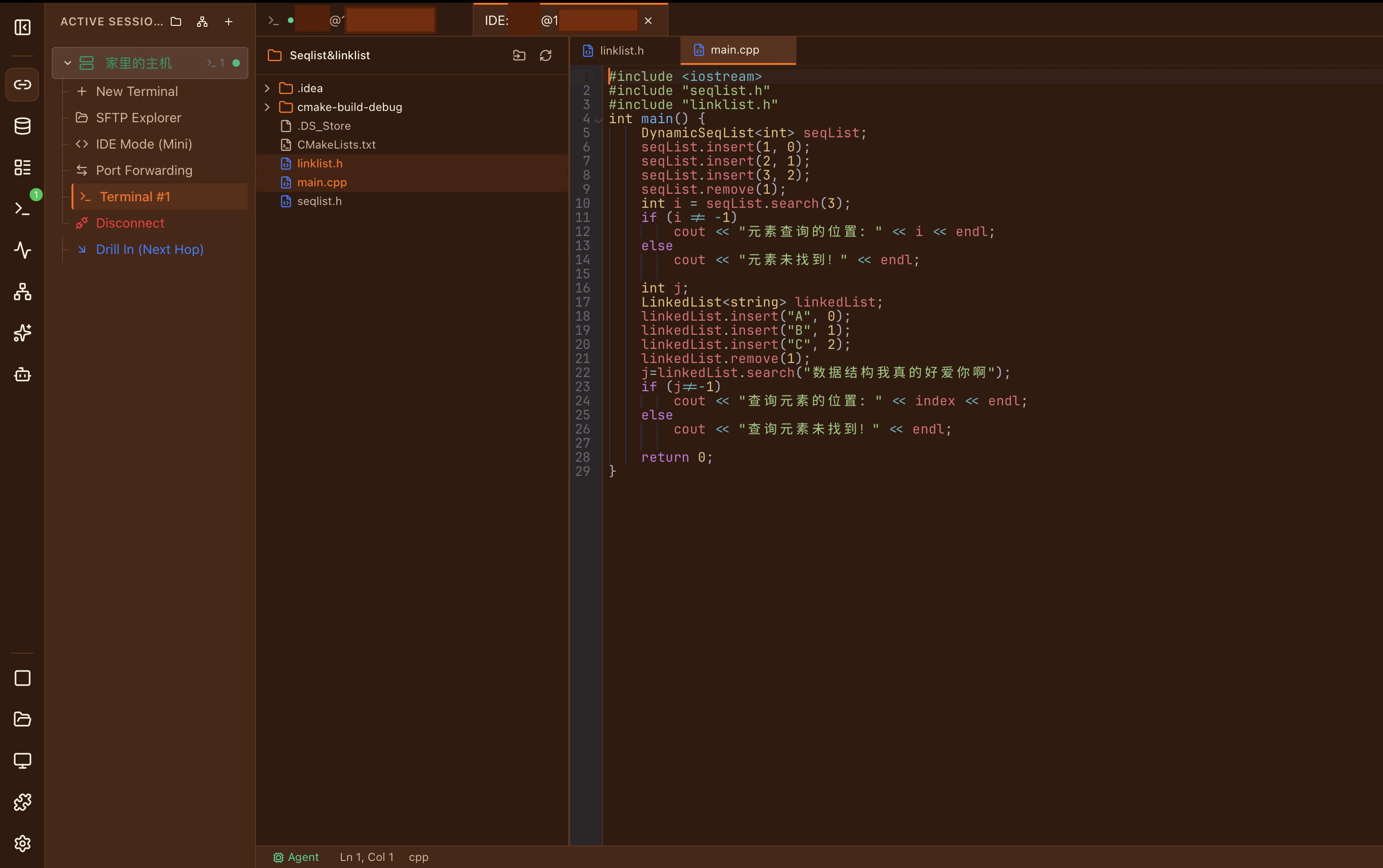Open the Connections panel in the left sidebar

click(23, 84)
